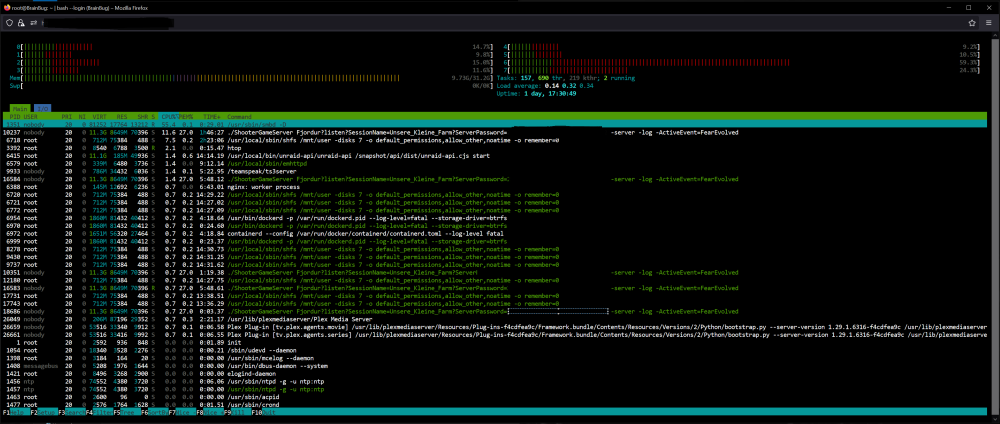The width and height of the screenshot is (1000, 424).
Task: Click F4 Filter in the footer bar
Action: pyautogui.click(x=99, y=413)
